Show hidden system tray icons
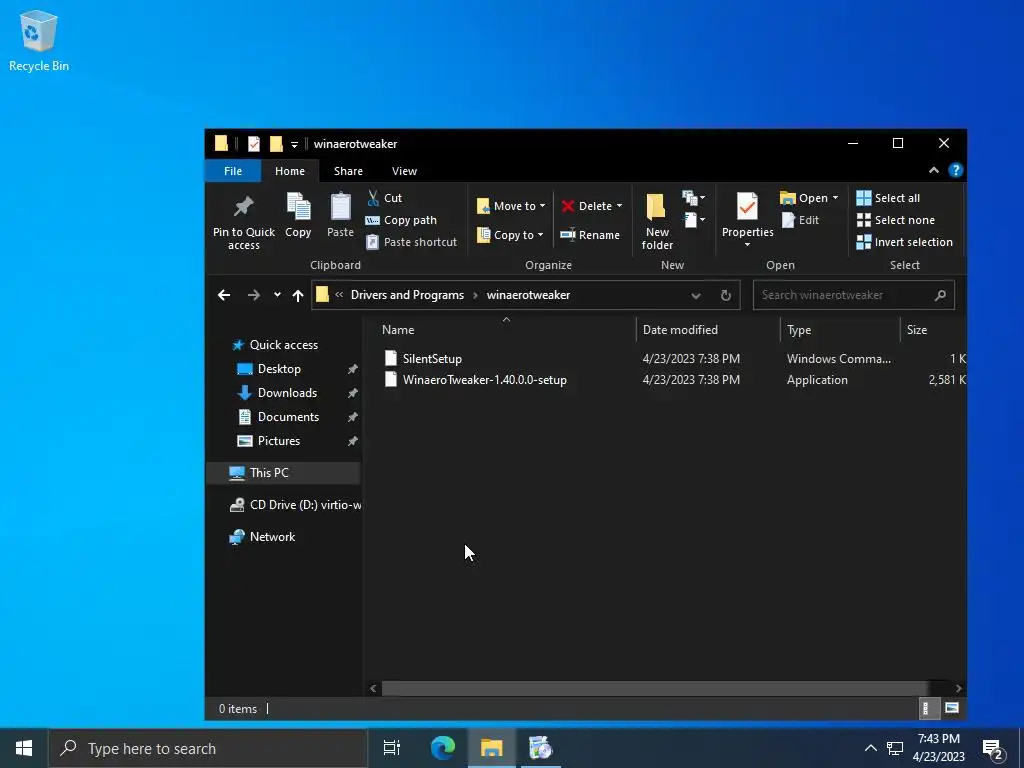Screen dimensions: 1024x768 pos(871,748)
